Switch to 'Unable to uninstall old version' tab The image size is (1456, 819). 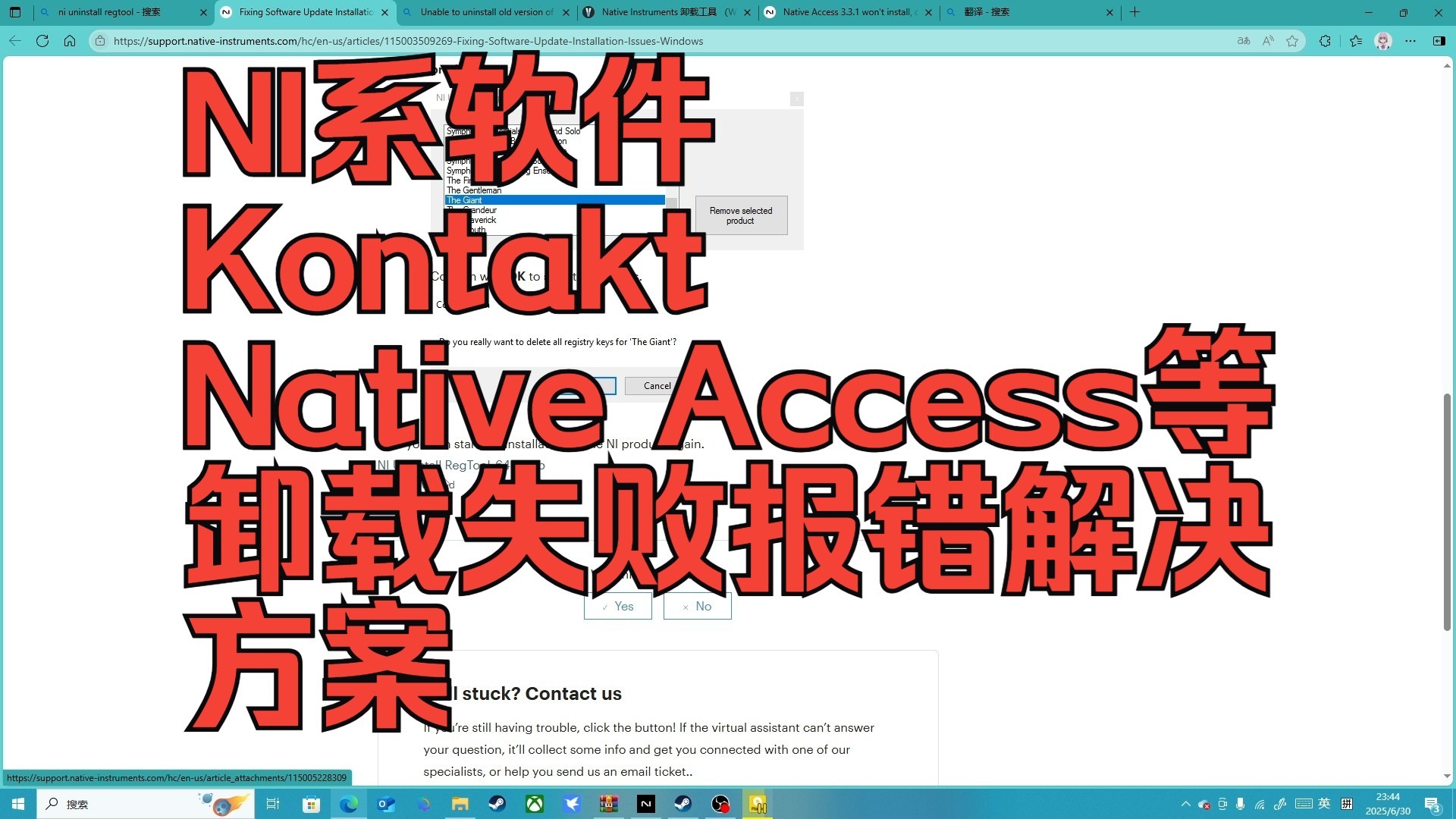pos(486,12)
